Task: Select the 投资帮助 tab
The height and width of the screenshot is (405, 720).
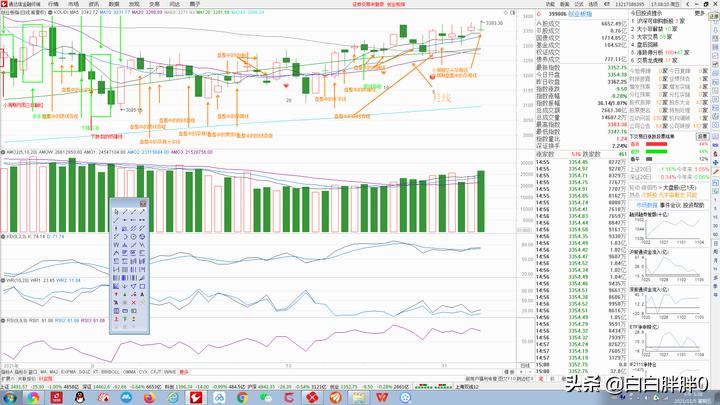Action: pyautogui.click(x=693, y=205)
